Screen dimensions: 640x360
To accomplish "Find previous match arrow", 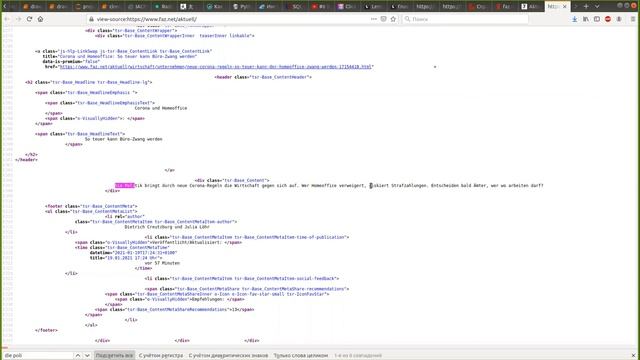I will tap(78, 356).
